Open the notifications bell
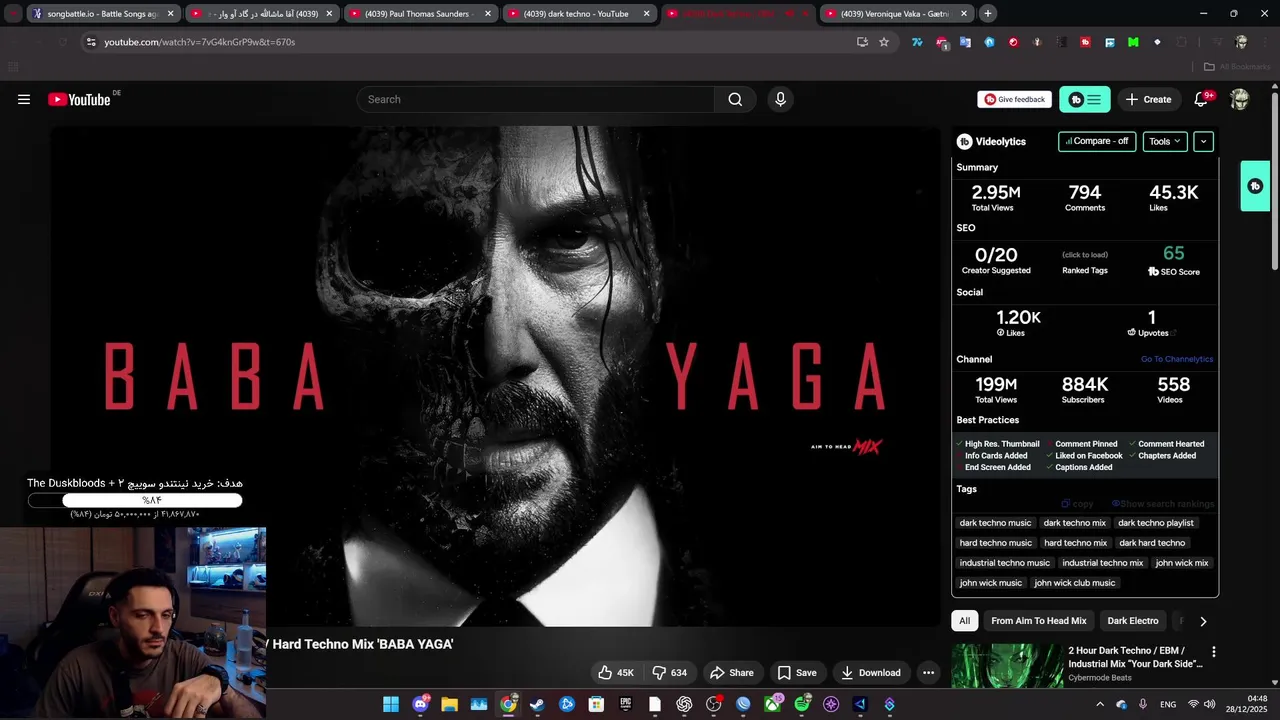Screen dimensions: 1280x720 pos(1202,99)
